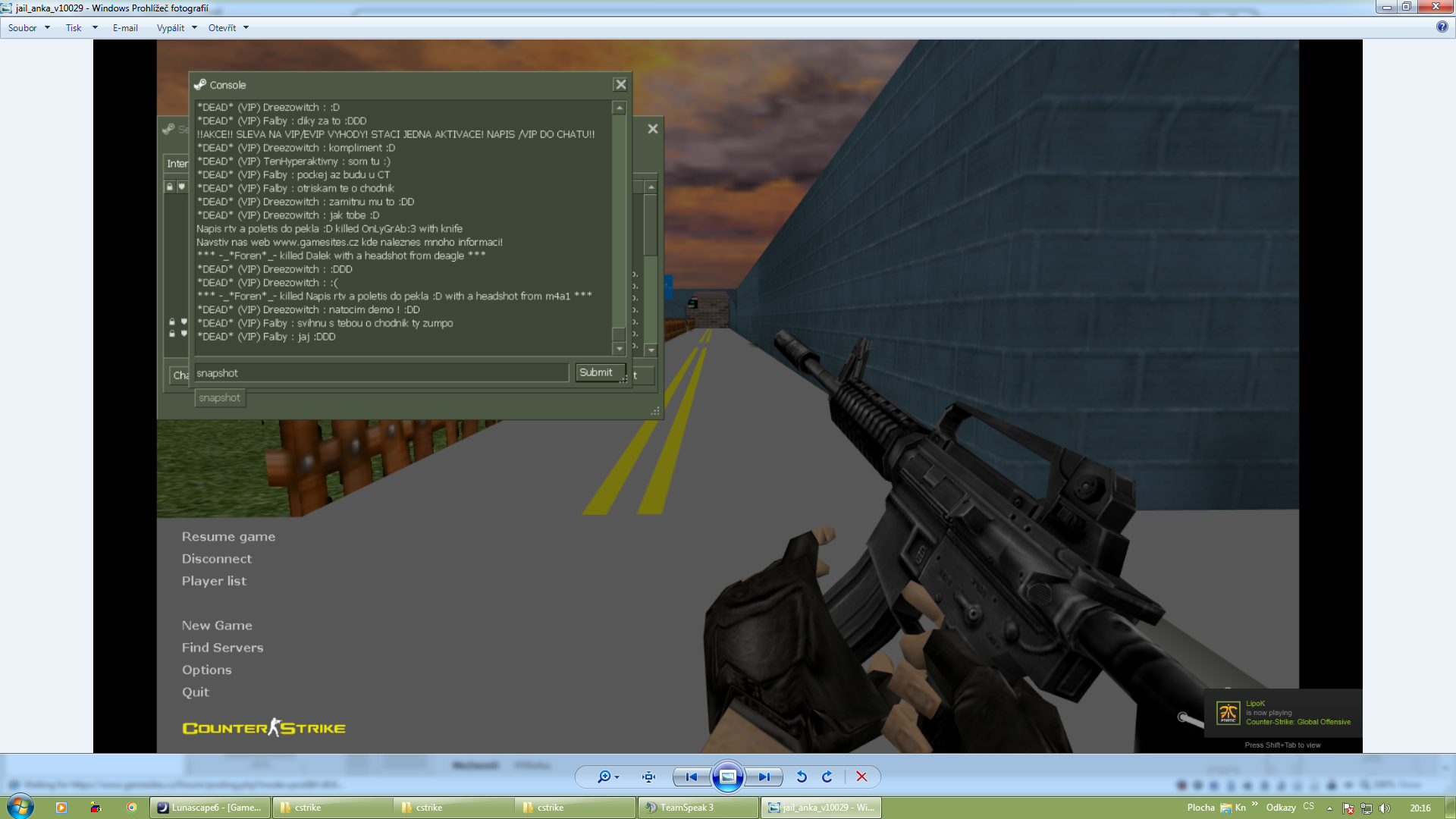
Task: Open the Action Center flag icon
Action: point(1348,808)
